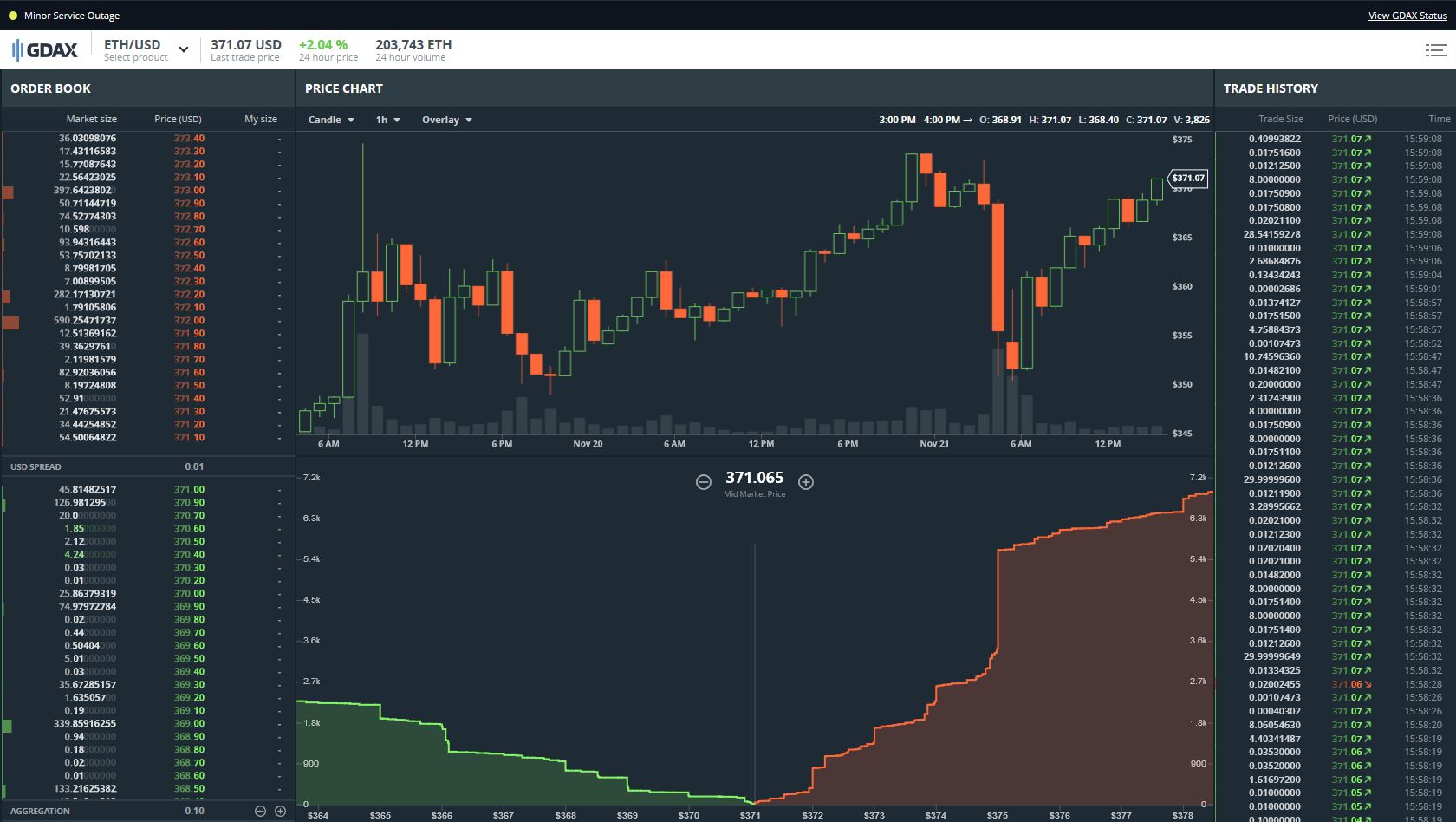The image size is (1456, 822).
Task: Select the bid order at price 371.00
Action: (147, 489)
